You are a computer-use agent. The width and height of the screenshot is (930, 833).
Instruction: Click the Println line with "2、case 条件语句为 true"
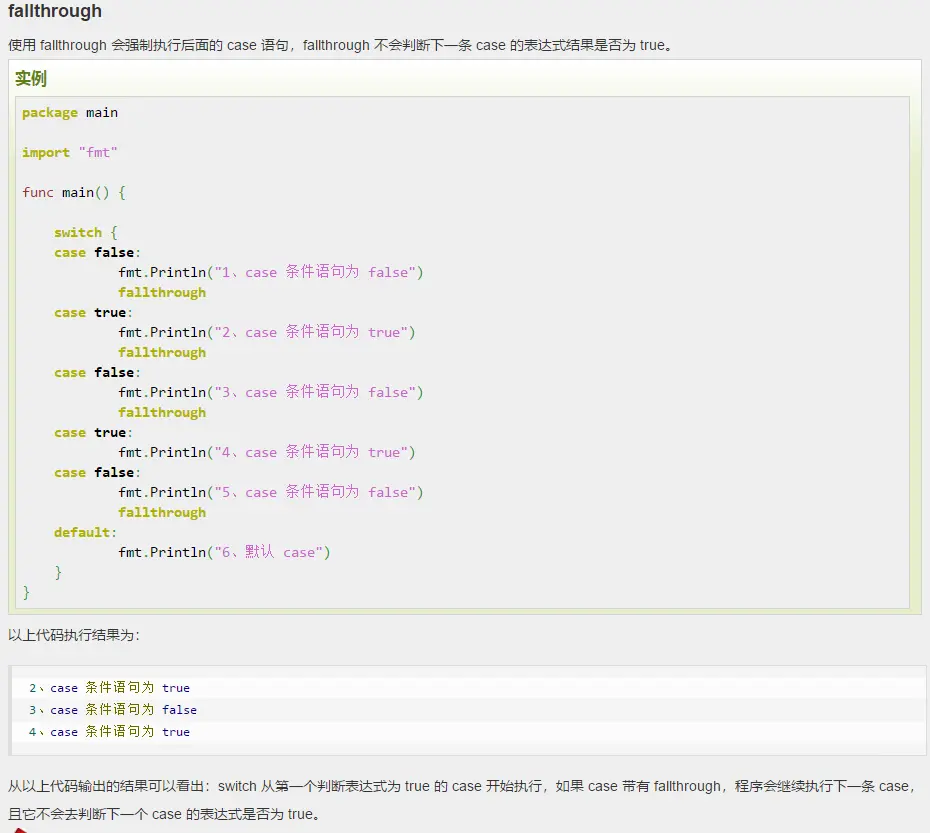[266, 332]
